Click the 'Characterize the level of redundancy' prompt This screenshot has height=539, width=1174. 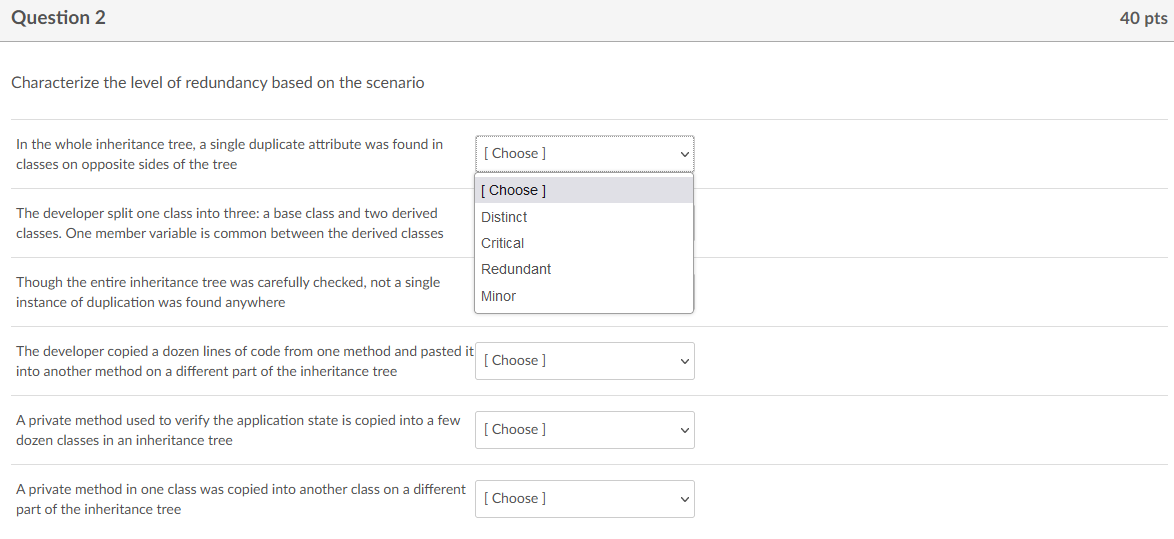click(217, 83)
